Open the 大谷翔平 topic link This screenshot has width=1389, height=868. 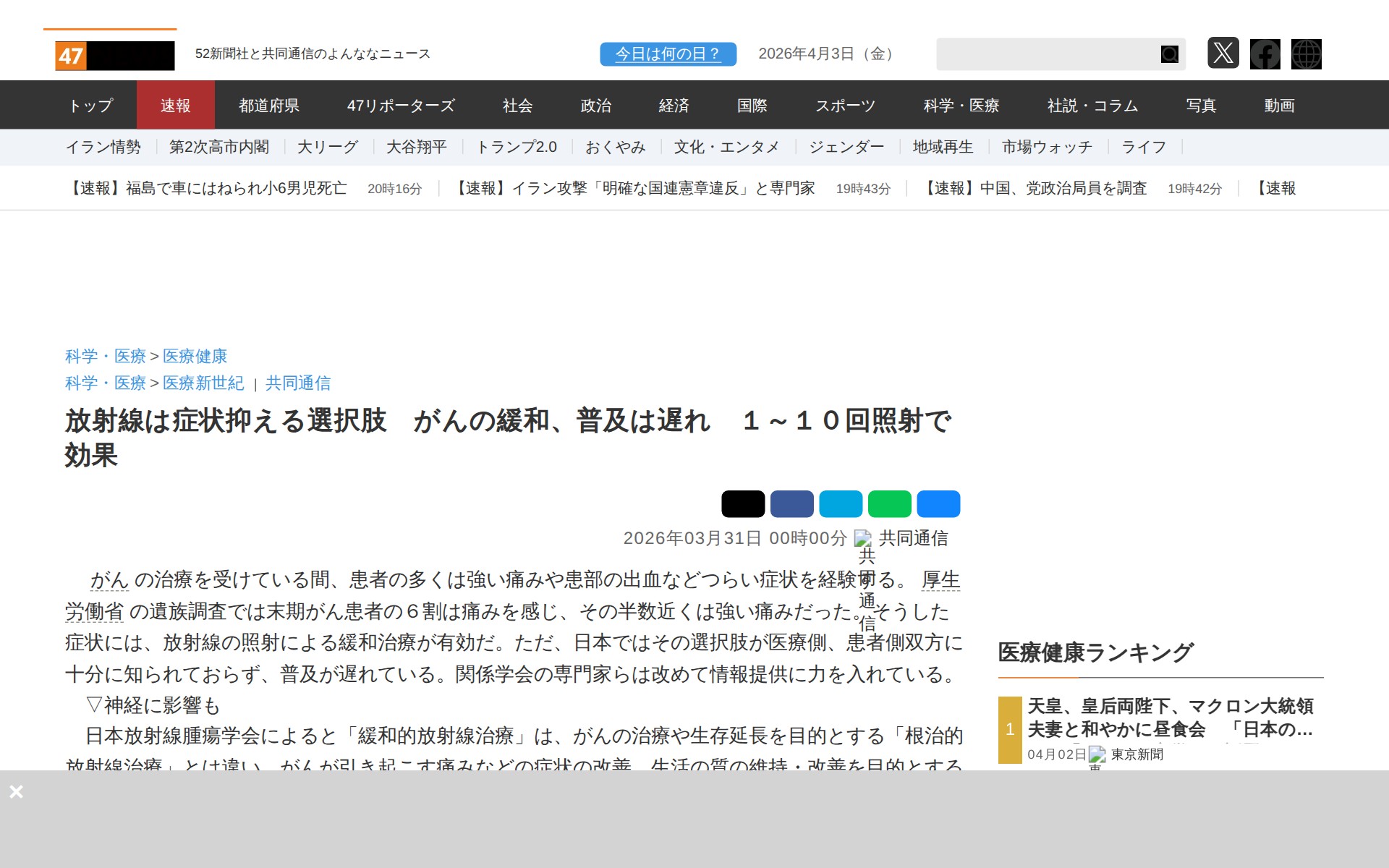click(416, 148)
